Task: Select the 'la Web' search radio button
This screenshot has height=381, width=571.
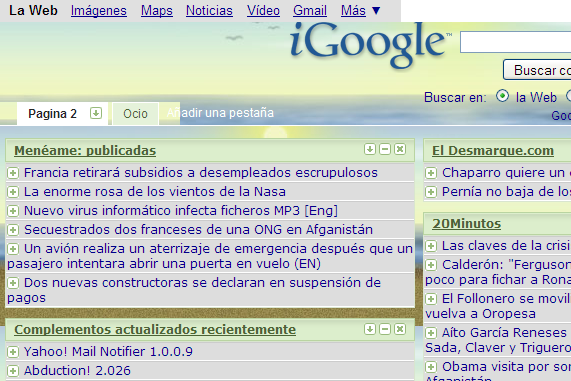Action: [x=502, y=96]
